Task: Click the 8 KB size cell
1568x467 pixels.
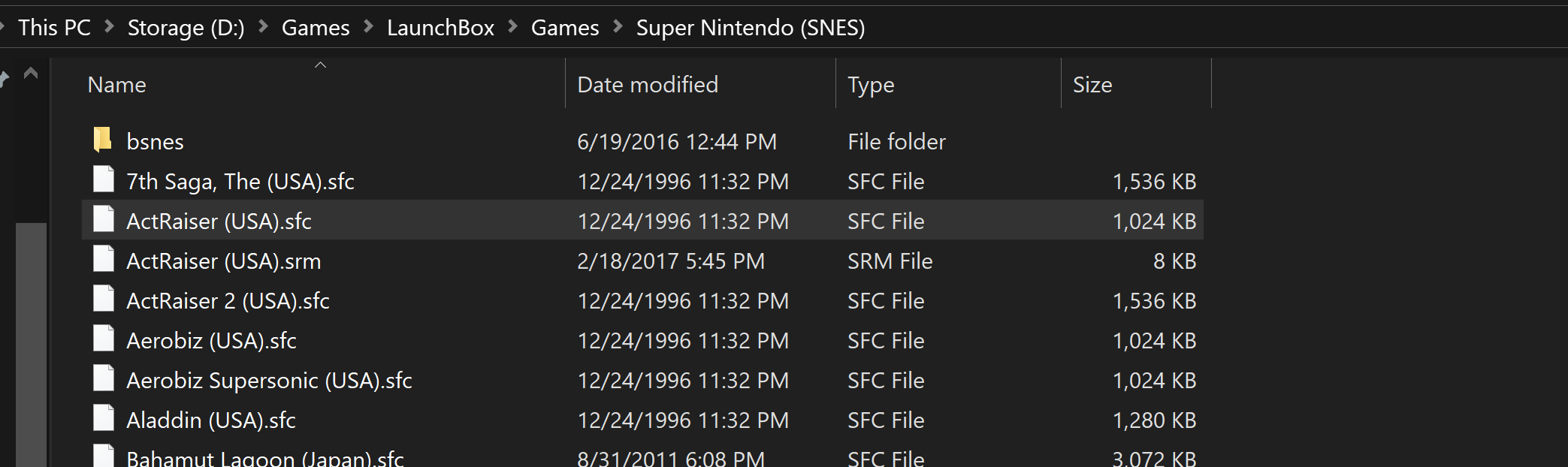Action: tap(1174, 261)
